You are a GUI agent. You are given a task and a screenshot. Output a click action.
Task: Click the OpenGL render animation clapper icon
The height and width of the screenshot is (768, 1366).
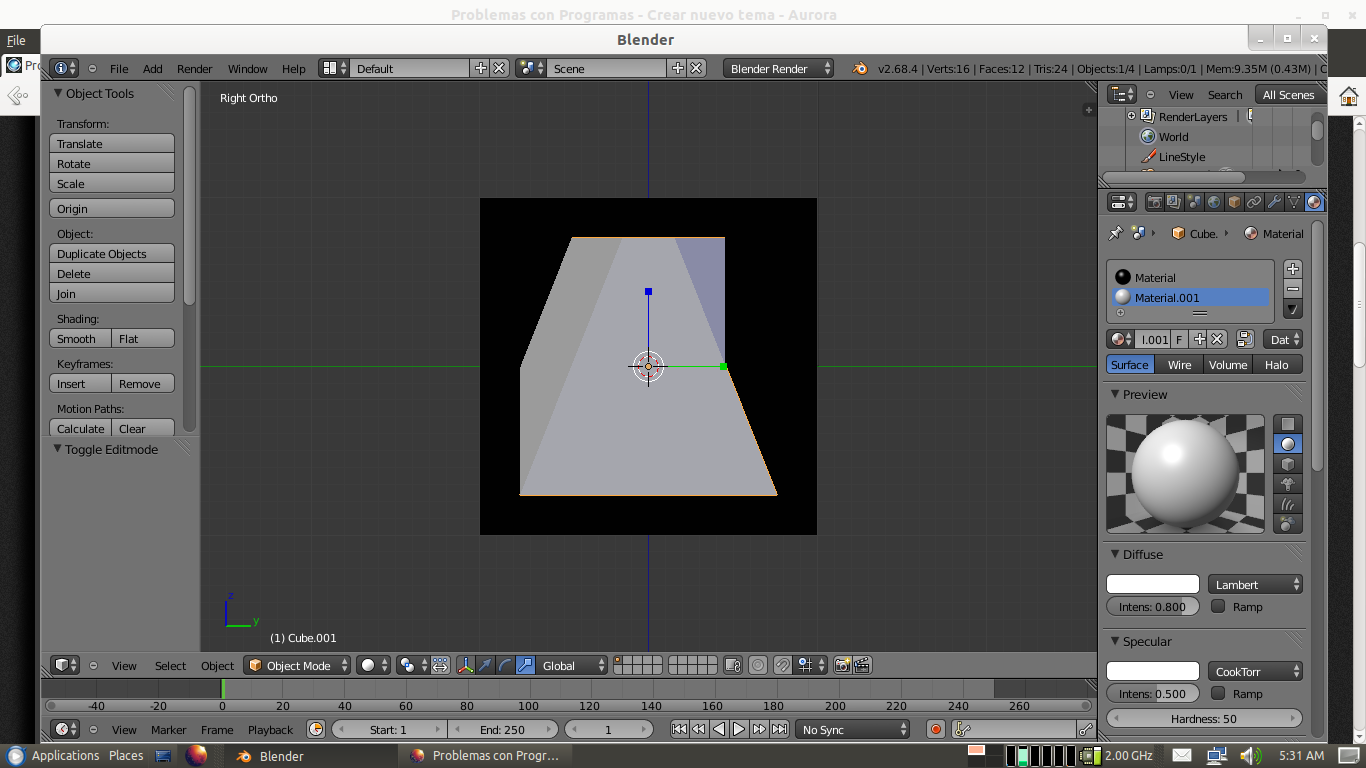pos(861,665)
